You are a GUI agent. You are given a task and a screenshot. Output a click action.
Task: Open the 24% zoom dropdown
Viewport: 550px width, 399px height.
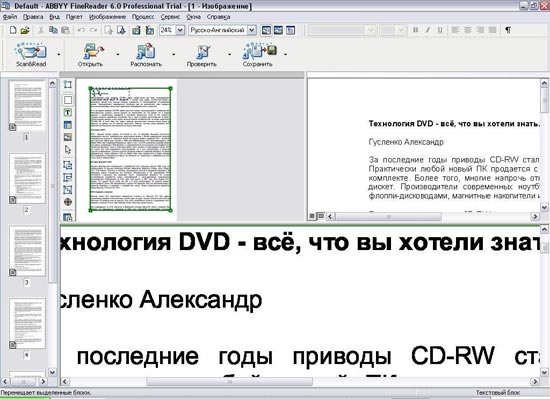(180, 30)
